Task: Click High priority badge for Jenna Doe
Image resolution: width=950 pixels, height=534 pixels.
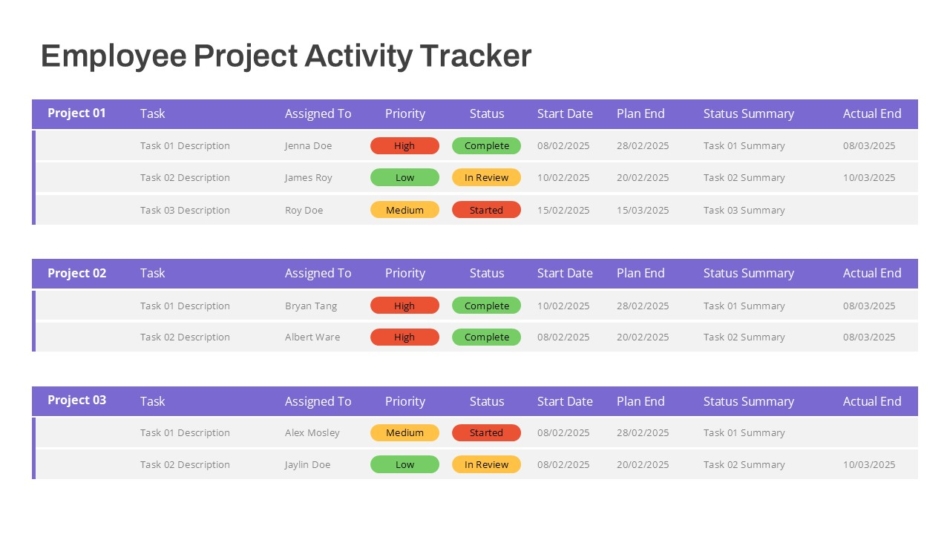Action: pyautogui.click(x=405, y=145)
